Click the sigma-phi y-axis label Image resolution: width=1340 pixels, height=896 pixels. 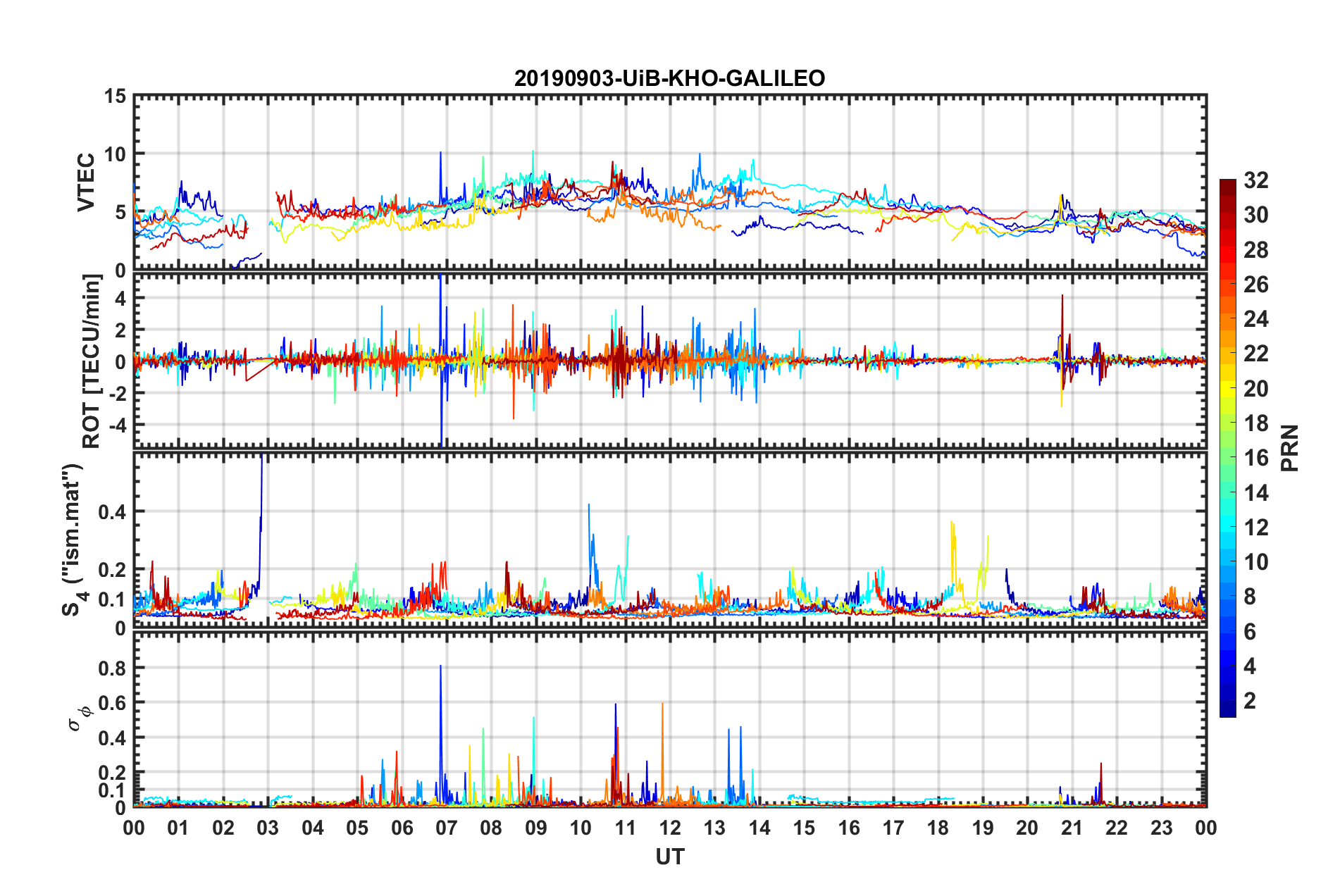(78, 718)
